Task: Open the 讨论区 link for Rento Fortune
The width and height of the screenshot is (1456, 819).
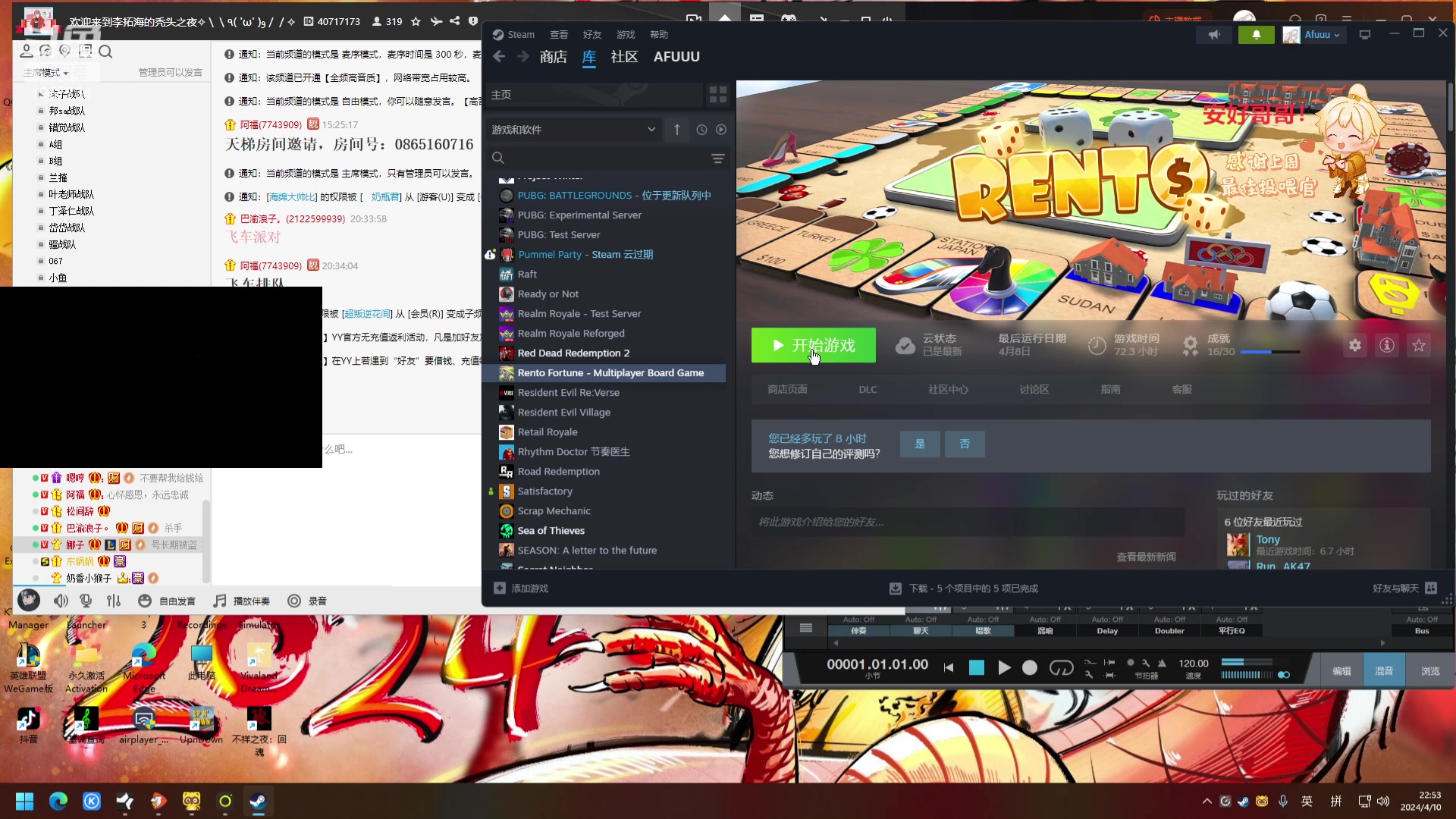Action: 1034,390
